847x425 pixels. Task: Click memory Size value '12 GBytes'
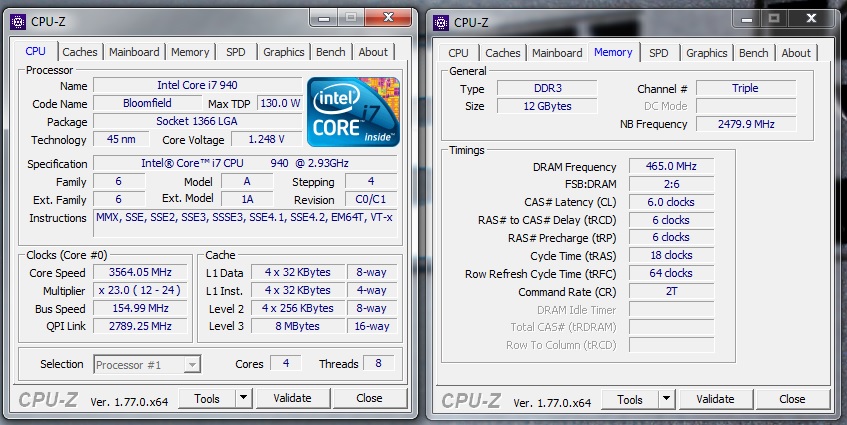[x=547, y=106]
